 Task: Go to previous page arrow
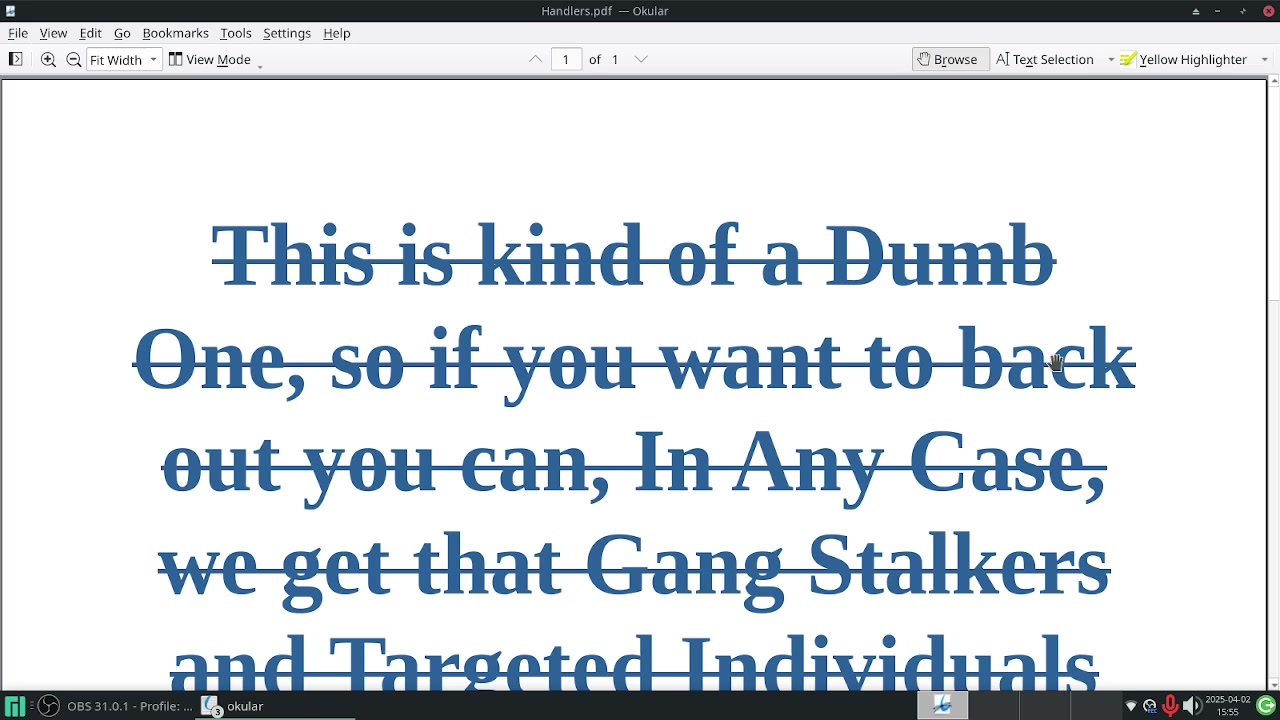(x=536, y=59)
